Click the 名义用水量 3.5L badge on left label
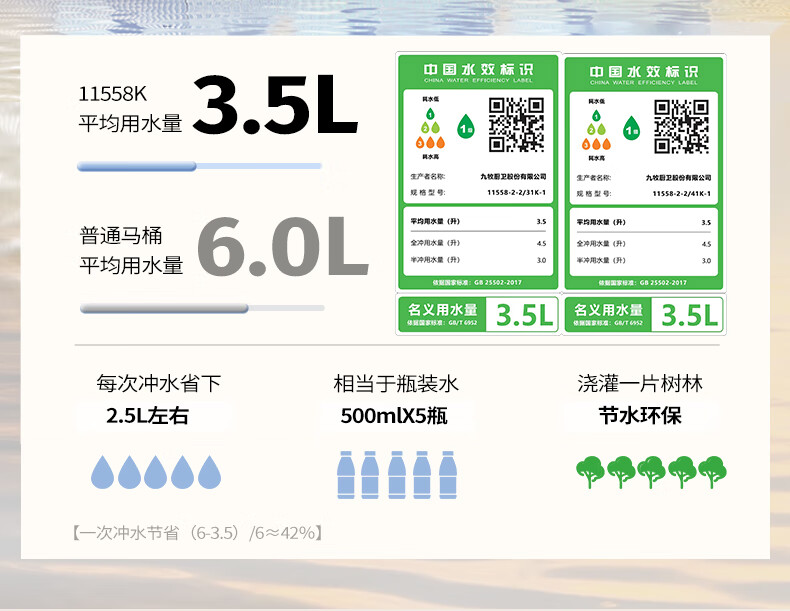The width and height of the screenshot is (790, 611). point(477,314)
